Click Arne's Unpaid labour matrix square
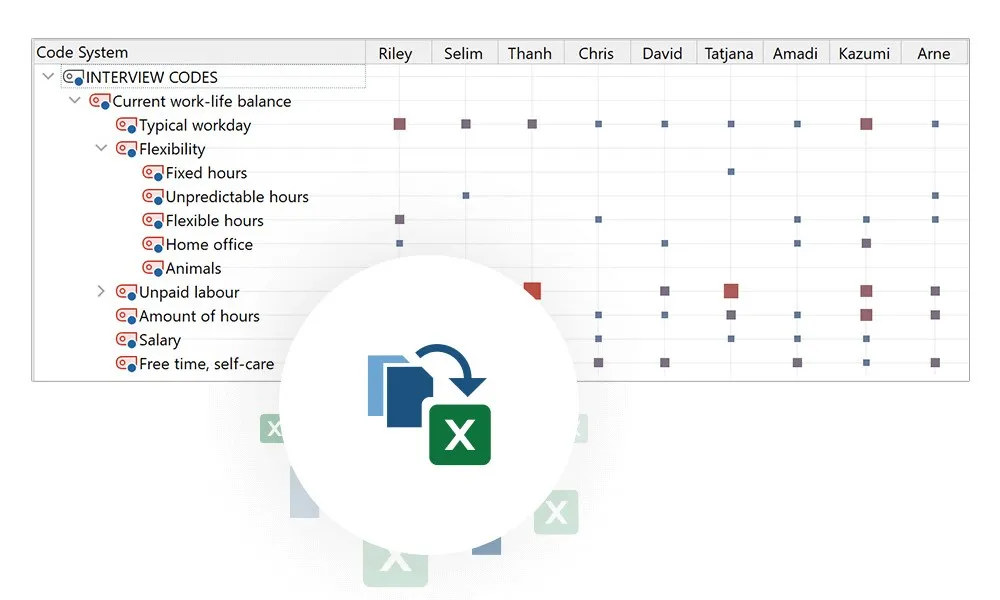The height and width of the screenshot is (600, 1000). [x=935, y=291]
